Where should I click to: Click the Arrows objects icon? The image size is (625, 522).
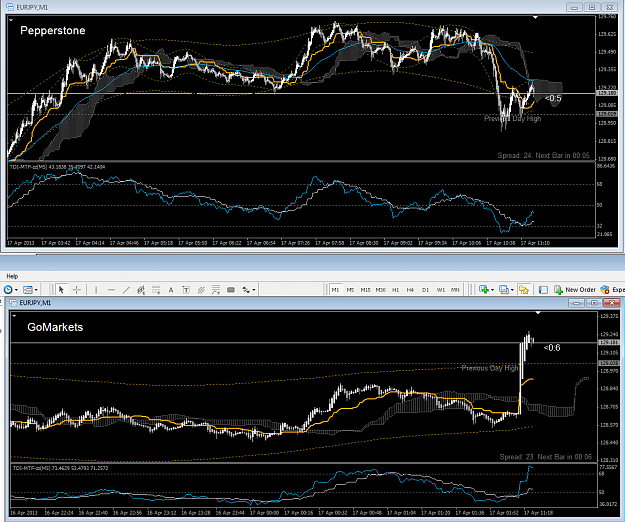point(246,290)
